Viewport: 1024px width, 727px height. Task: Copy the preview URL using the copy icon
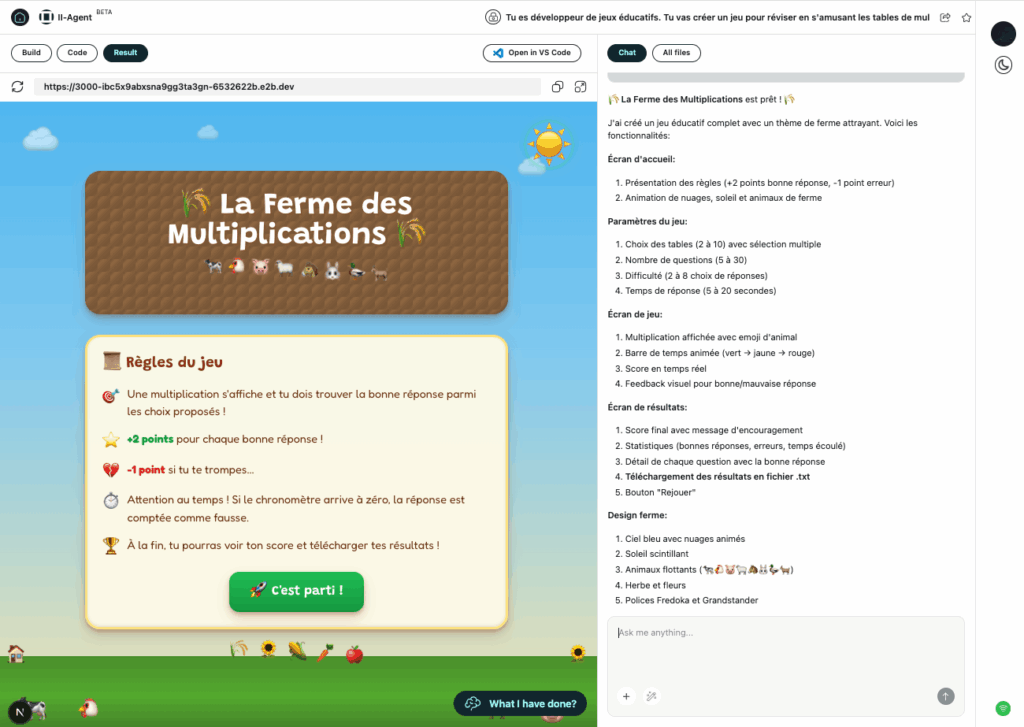coord(557,87)
